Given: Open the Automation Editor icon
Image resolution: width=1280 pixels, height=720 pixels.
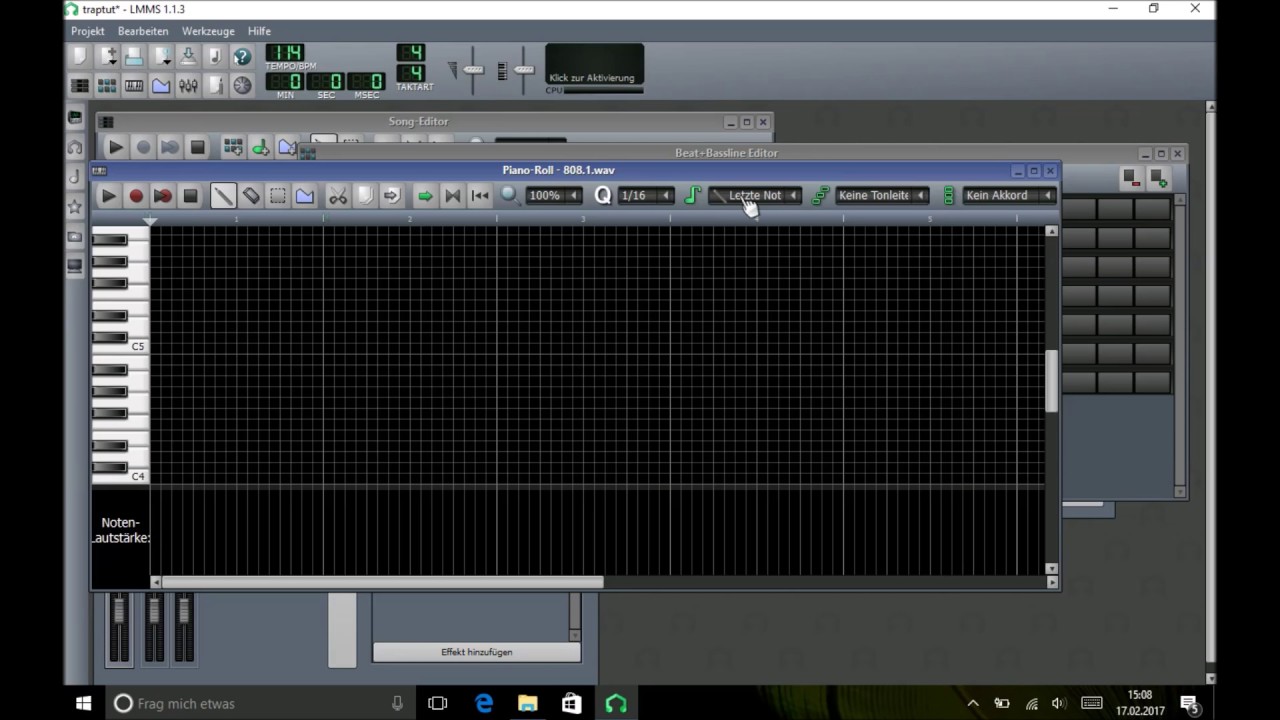Looking at the screenshot, I should [161, 86].
